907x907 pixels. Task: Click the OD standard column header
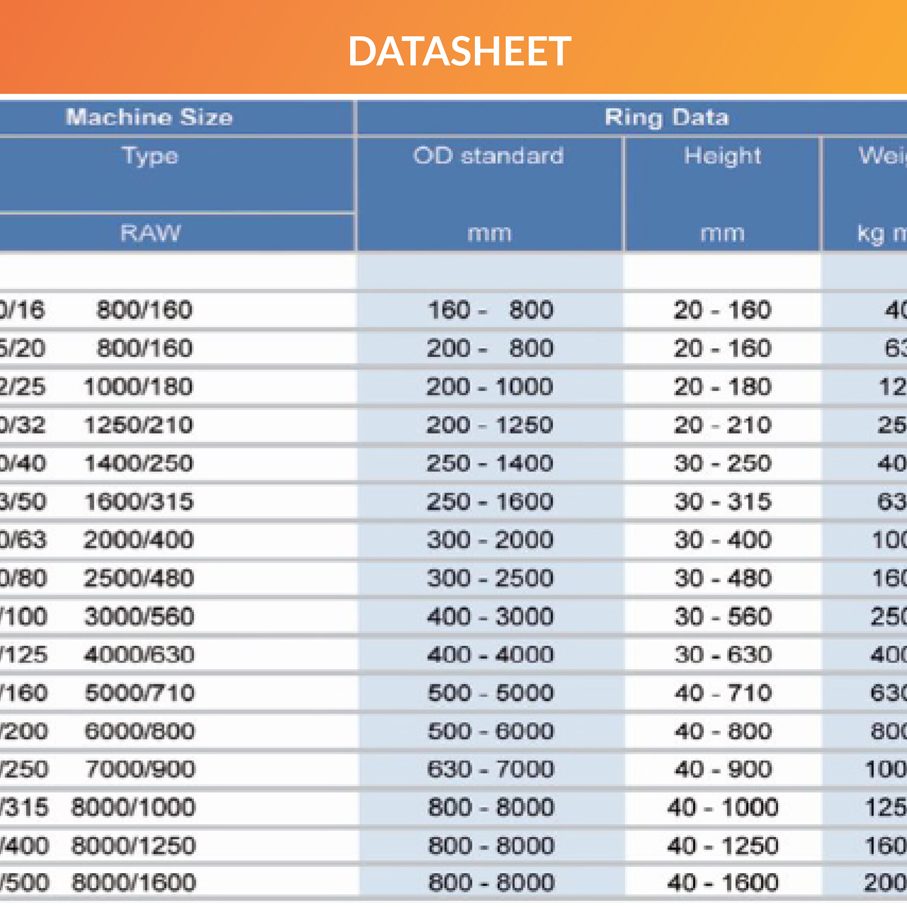(489, 156)
